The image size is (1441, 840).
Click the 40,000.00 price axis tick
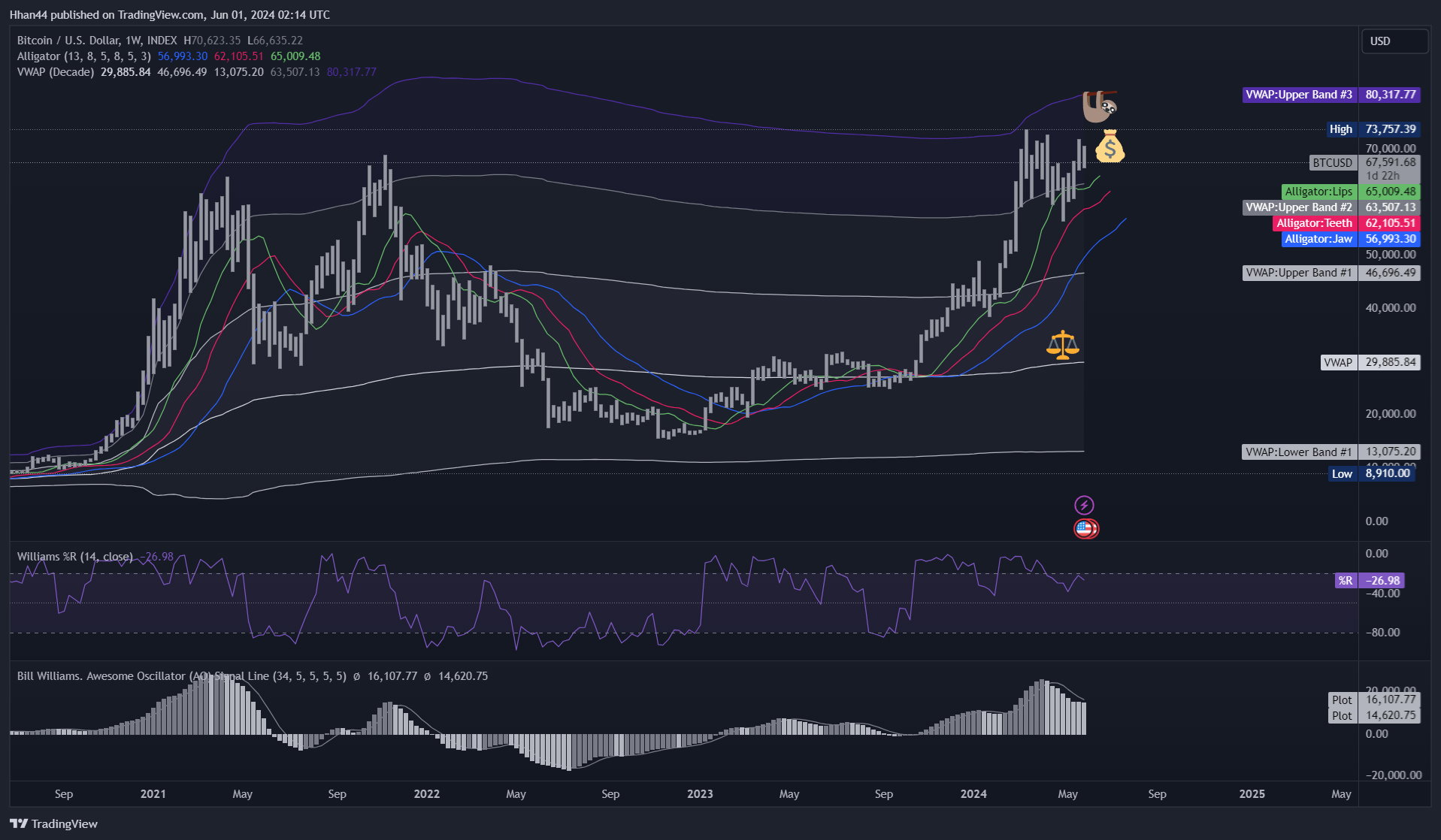point(1391,308)
